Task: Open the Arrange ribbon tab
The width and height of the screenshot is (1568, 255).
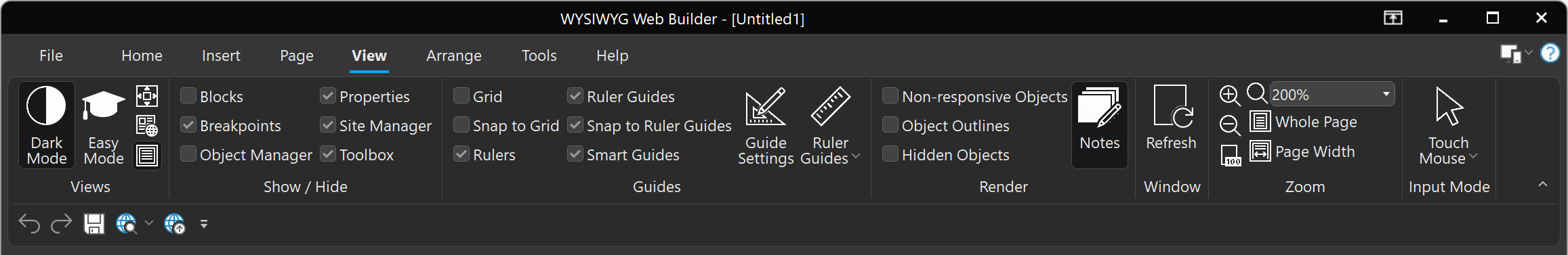Action: pyautogui.click(x=454, y=55)
